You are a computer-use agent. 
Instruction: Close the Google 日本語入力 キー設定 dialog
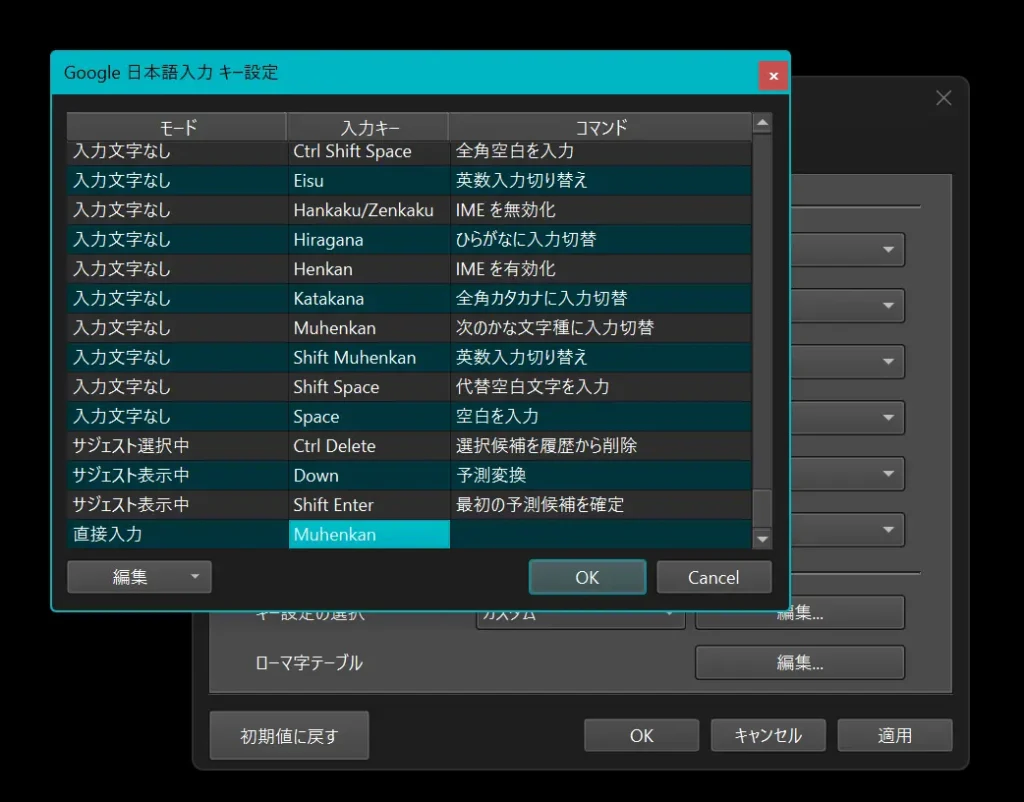click(773, 76)
